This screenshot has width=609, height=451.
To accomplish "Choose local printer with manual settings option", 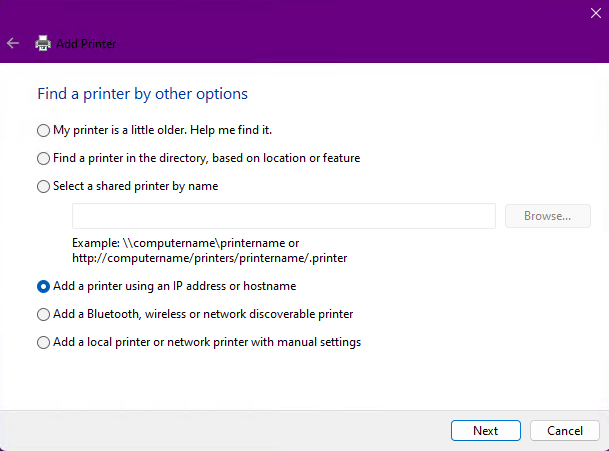I will (x=43, y=342).
